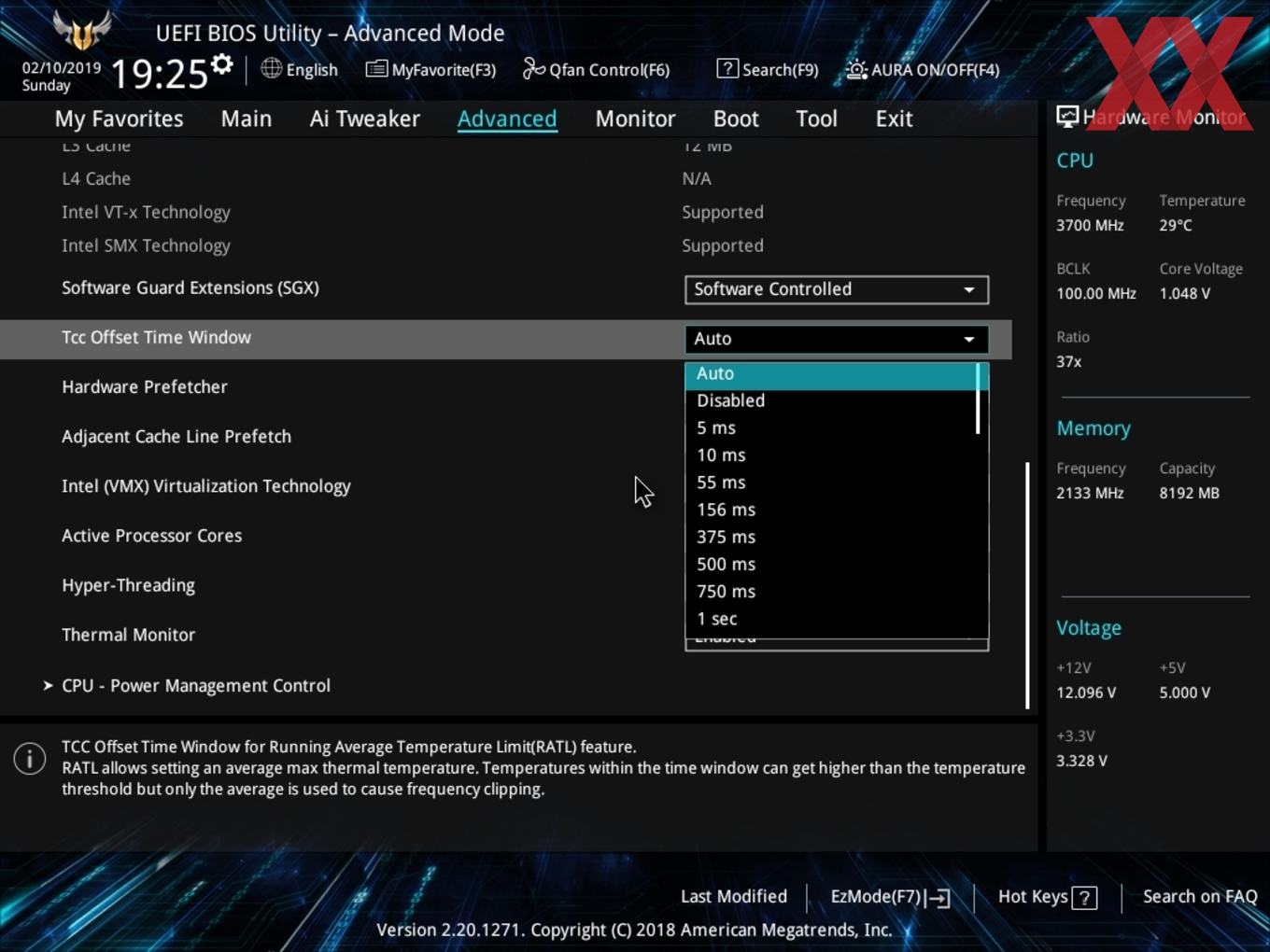Toggle AURA ON/OFF(F4) light icon
Viewport: 1270px width, 952px height.
click(x=856, y=69)
